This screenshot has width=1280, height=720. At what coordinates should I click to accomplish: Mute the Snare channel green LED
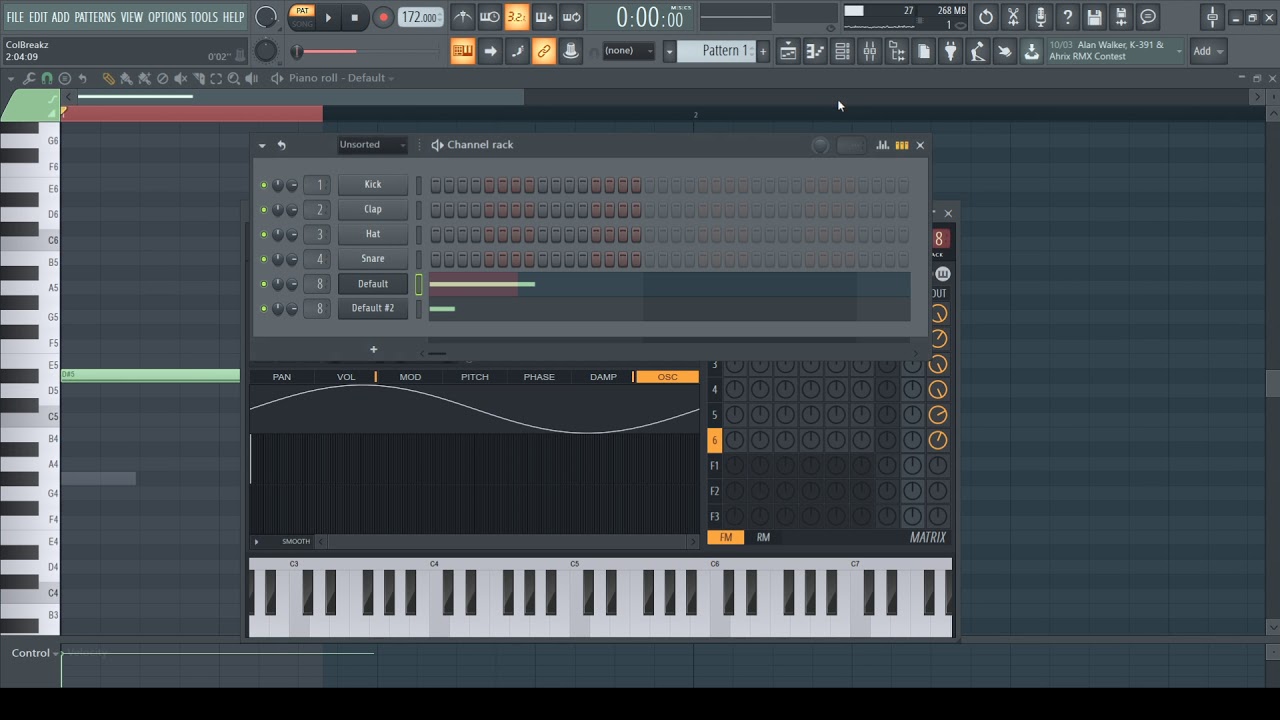(x=264, y=259)
